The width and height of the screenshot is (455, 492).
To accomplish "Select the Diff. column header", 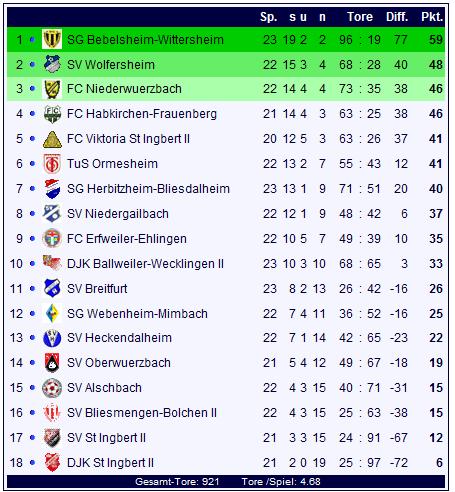I will (397, 17).
